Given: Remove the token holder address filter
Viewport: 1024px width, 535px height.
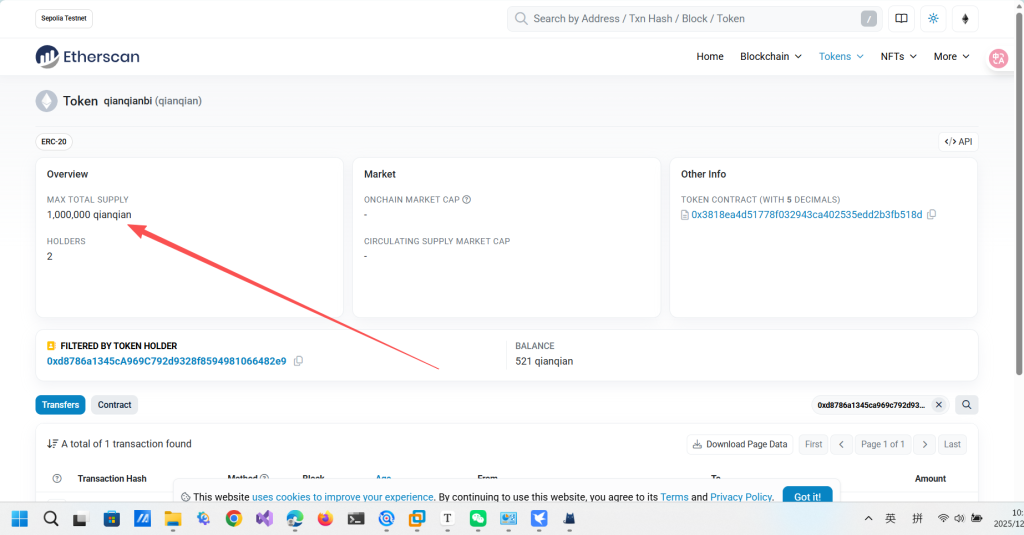Looking at the screenshot, I should click(x=938, y=405).
